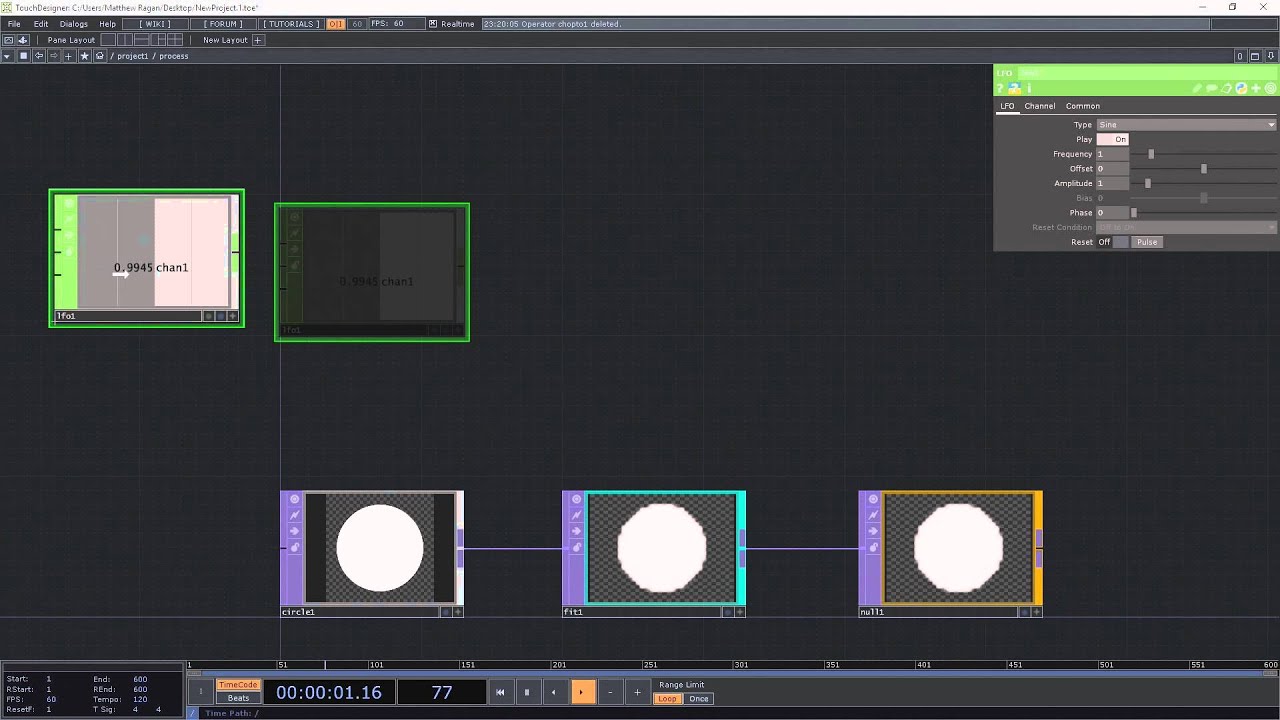The height and width of the screenshot is (720, 1280).
Task: Select the LFO parameter tab
Action: pyautogui.click(x=1007, y=106)
